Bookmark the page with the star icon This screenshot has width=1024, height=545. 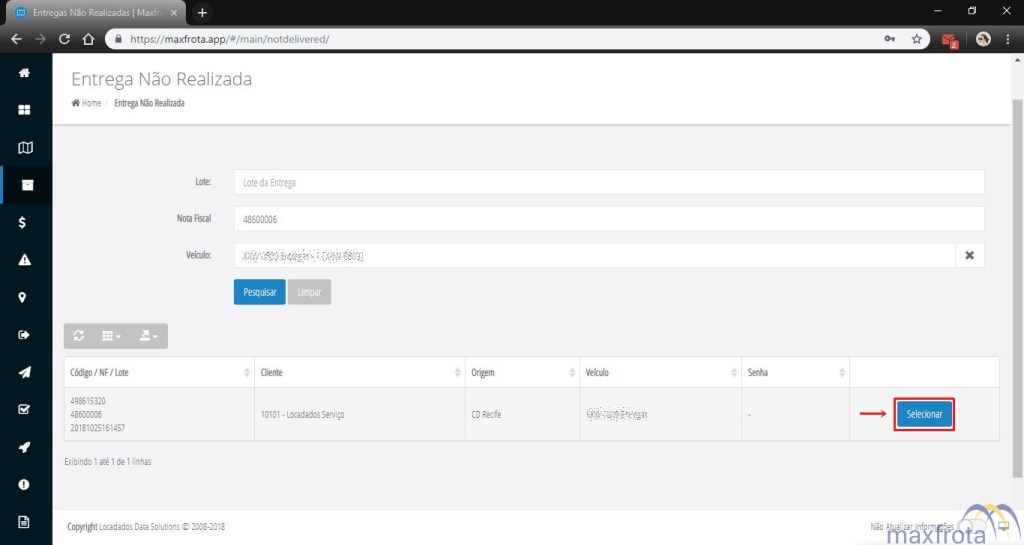pyautogui.click(x=916, y=39)
